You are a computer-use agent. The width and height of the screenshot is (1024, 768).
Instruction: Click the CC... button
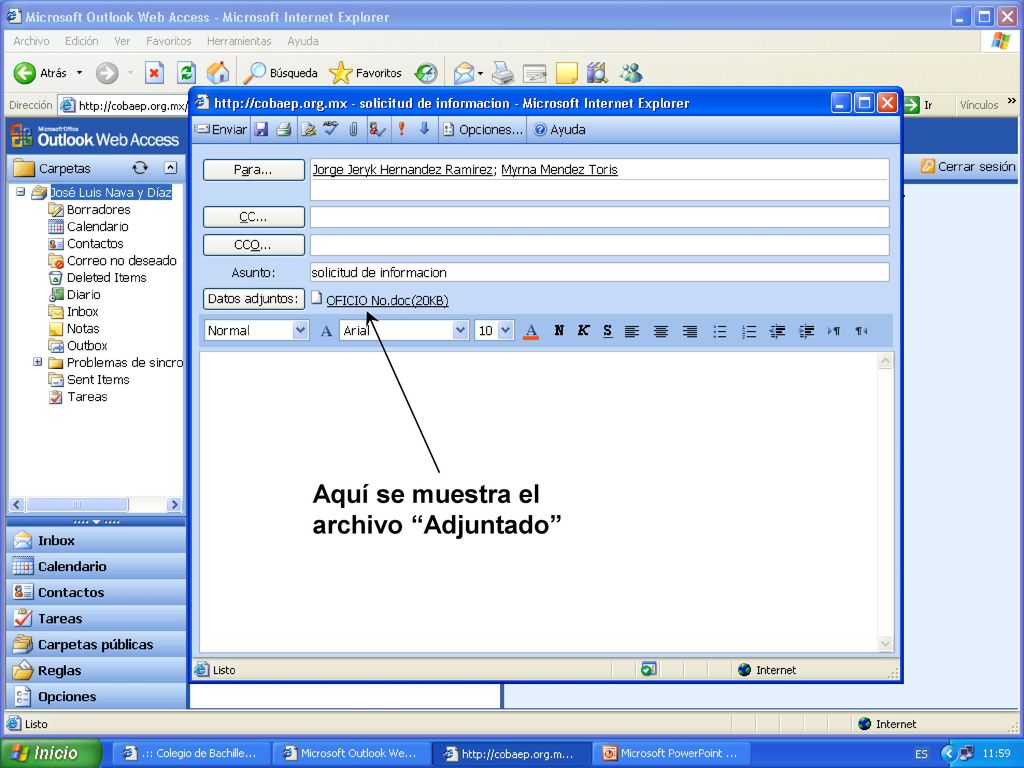(x=253, y=217)
